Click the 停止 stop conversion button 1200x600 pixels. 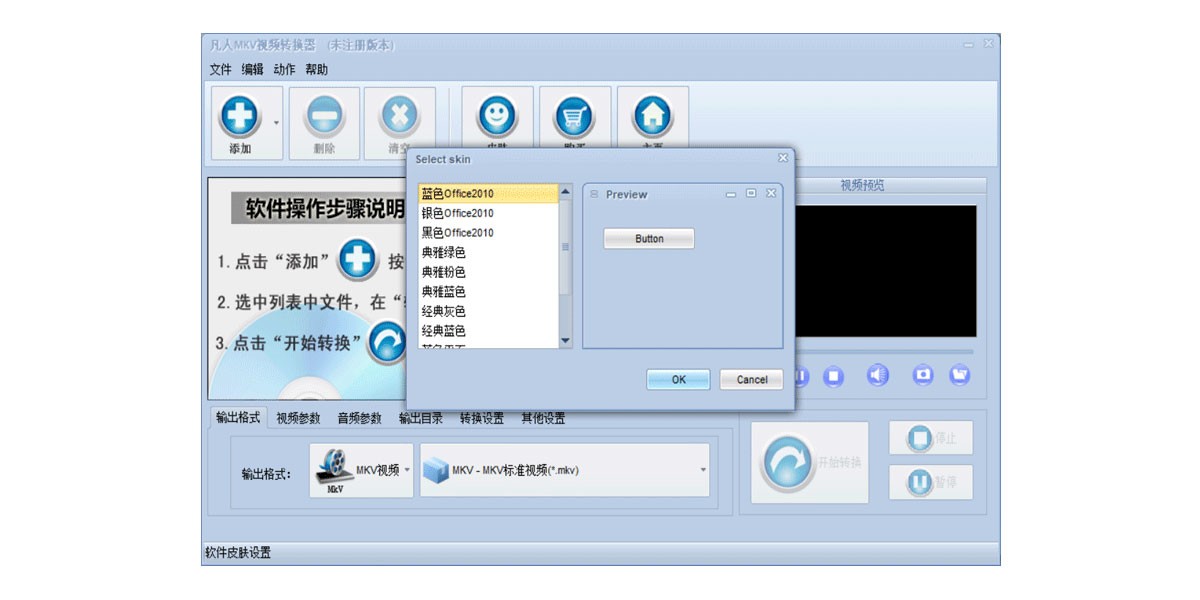pos(931,438)
